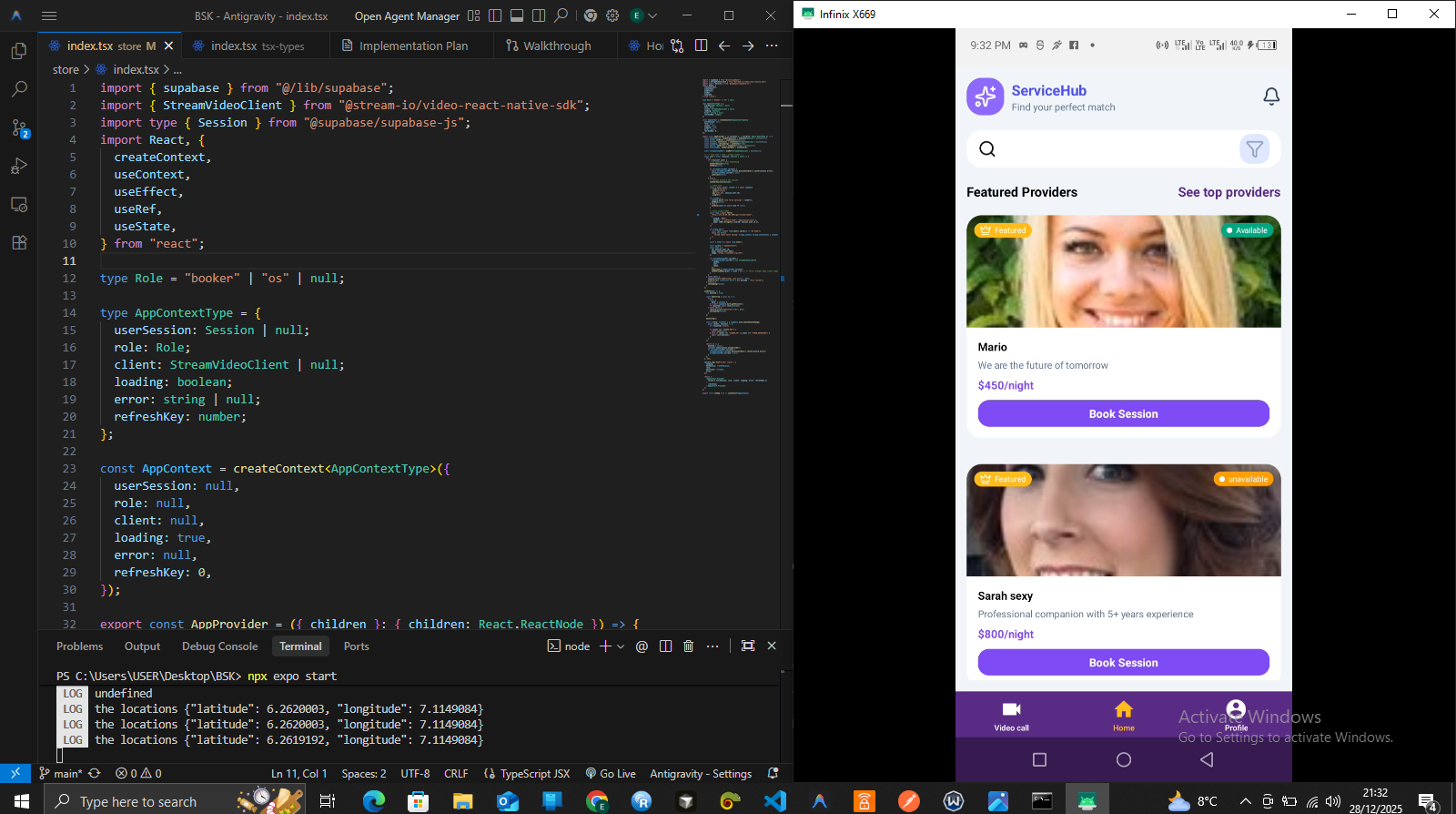Image resolution: width=1456 pixels, height=814 pixels.
Task: Tap the Video call icon in bottom nav
Action: [1011, 716]
